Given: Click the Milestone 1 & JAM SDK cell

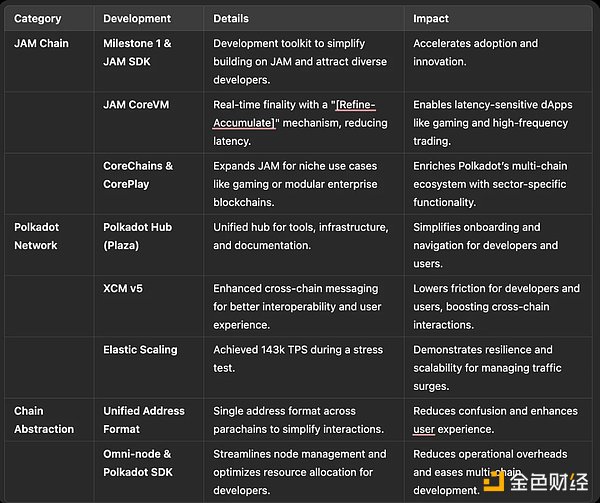Looking at the screenshot, I should 139,52.
